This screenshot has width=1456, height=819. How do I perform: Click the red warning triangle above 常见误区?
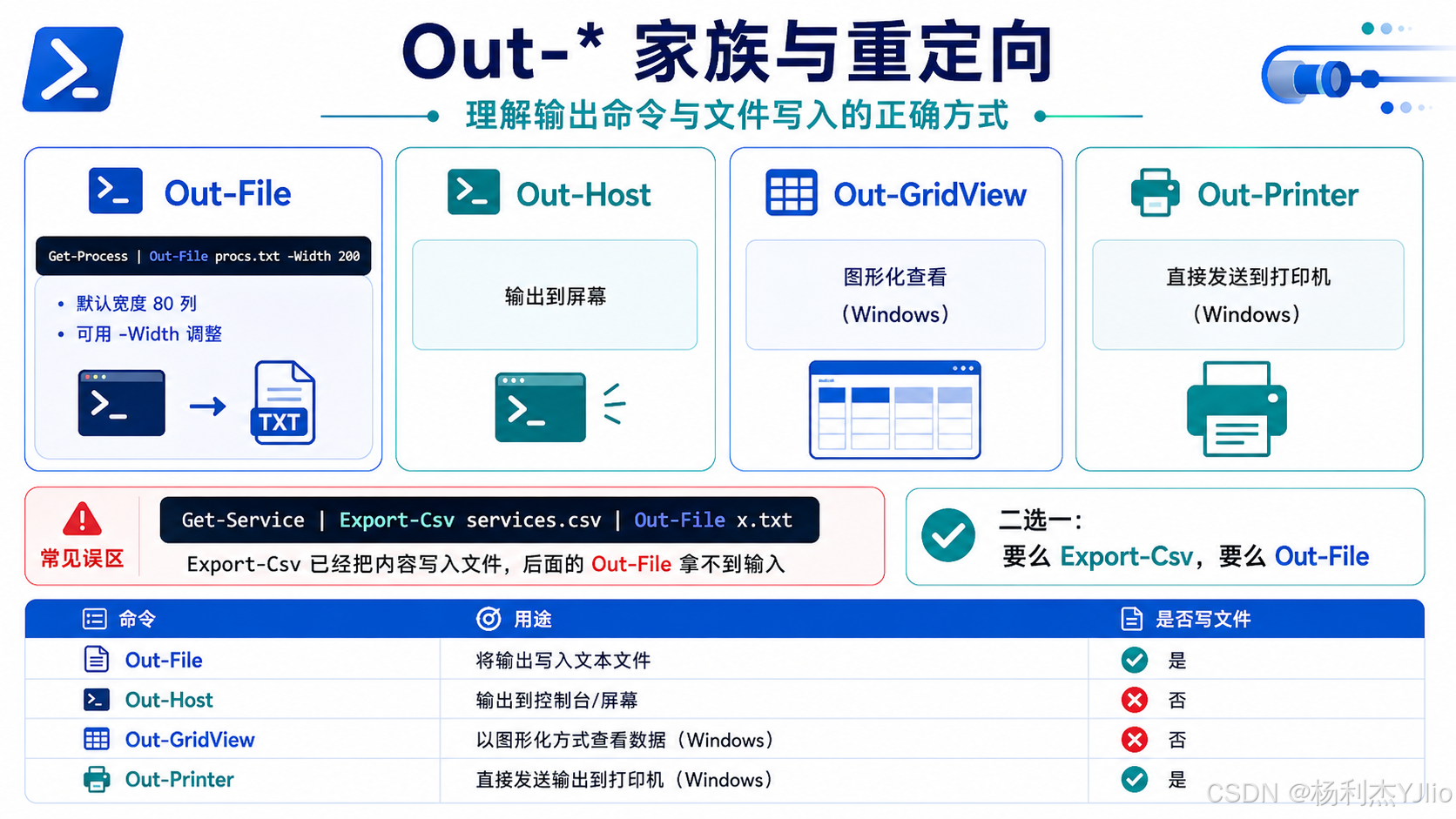[x=82, y=519]
